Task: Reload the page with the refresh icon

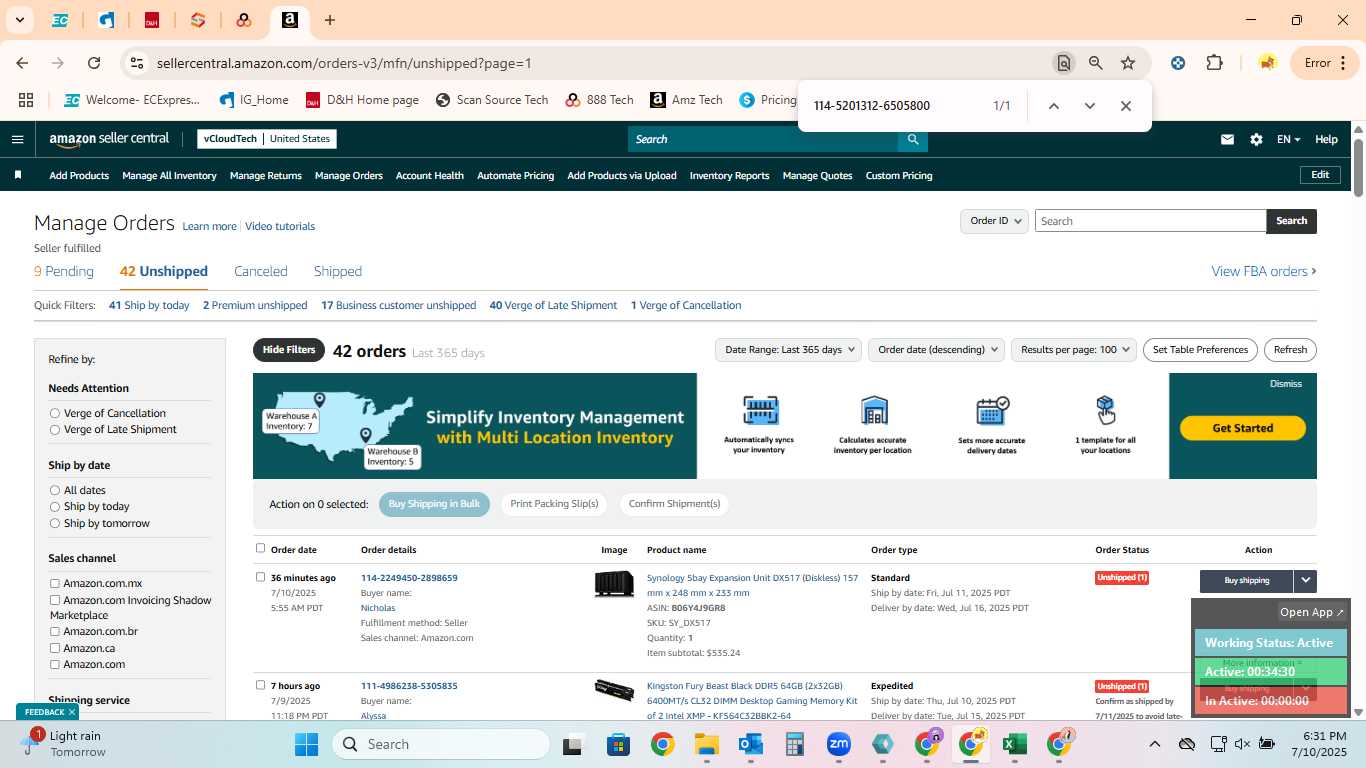Action: pyautogui.click(x=94, y=63)
